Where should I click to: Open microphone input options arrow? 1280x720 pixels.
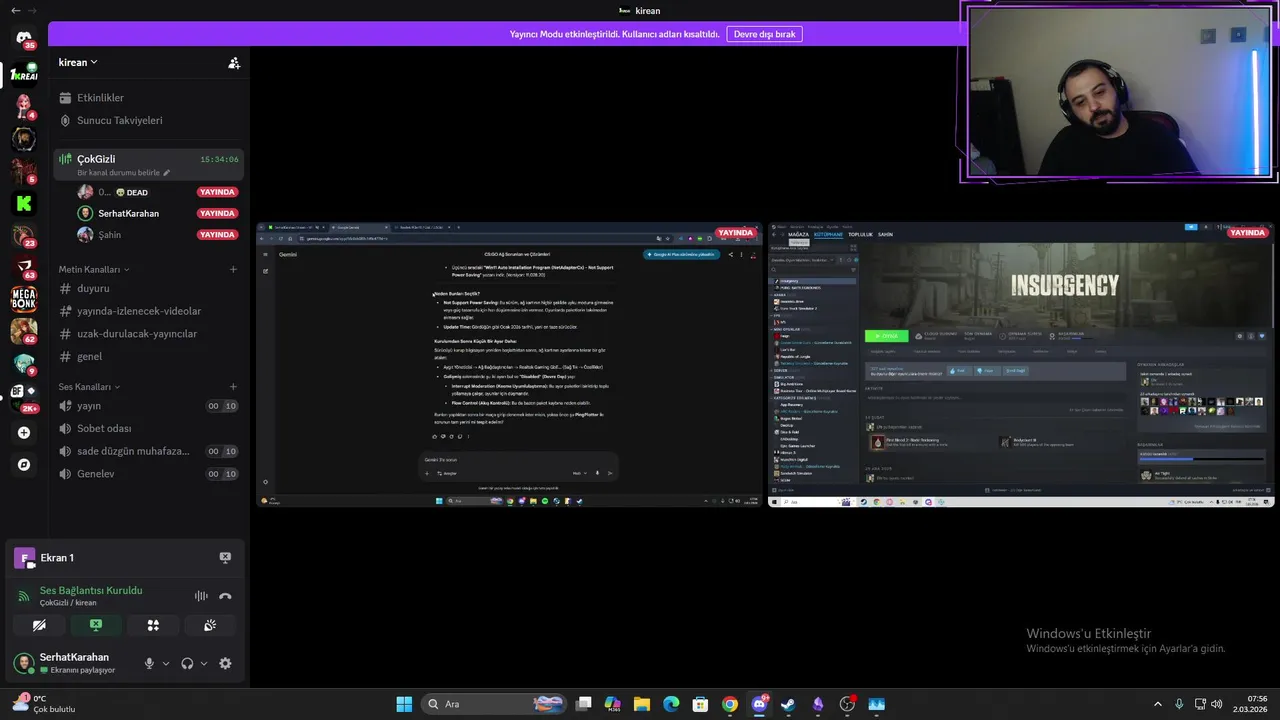point(166,663)
